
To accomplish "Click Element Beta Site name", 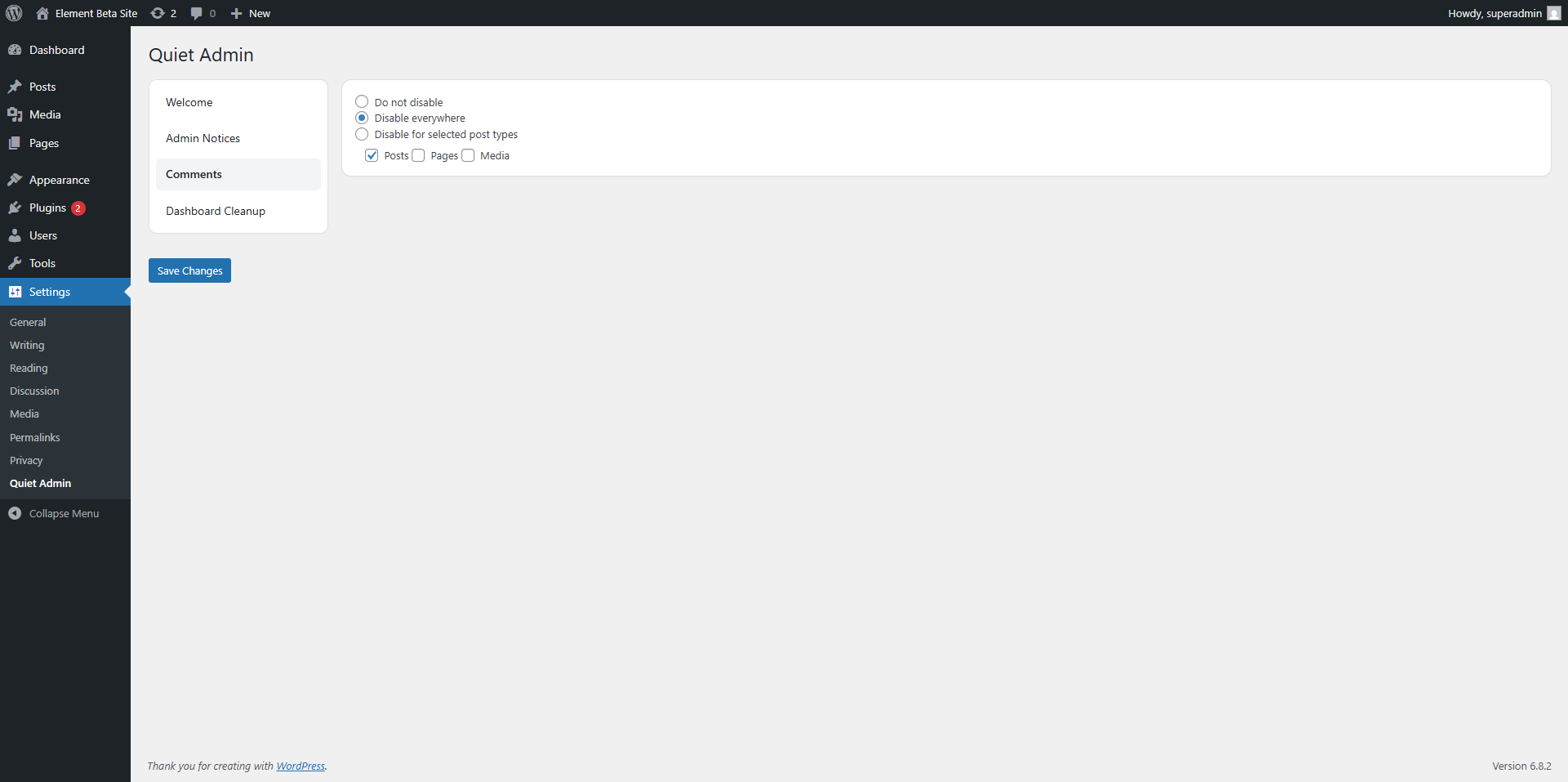I will tap(96, 13).
